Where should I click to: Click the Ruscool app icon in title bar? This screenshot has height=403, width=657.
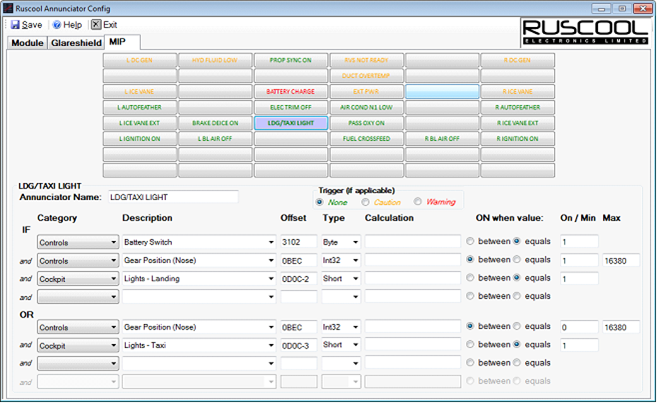click(8, 8)
